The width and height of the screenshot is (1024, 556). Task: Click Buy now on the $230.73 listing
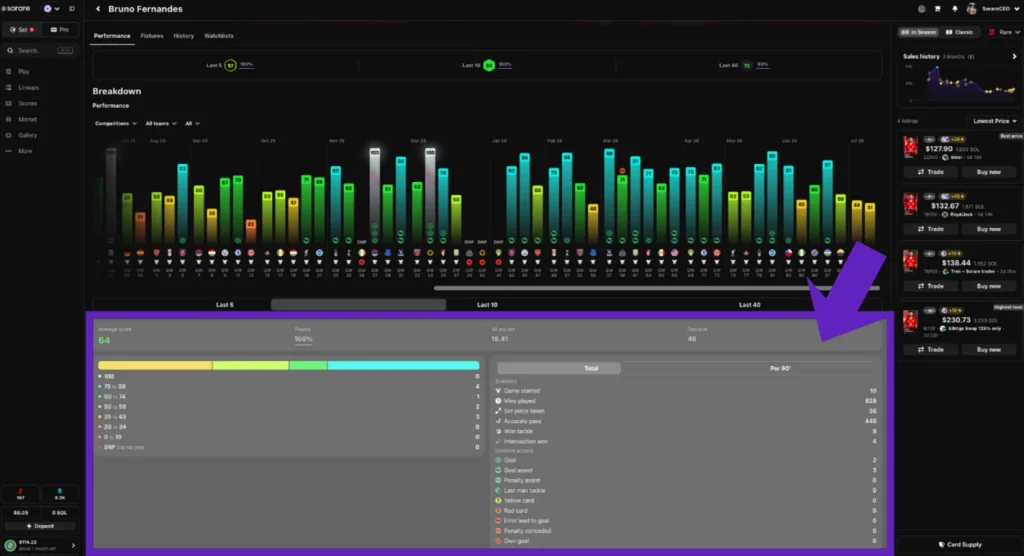click(x=989, y=350)
